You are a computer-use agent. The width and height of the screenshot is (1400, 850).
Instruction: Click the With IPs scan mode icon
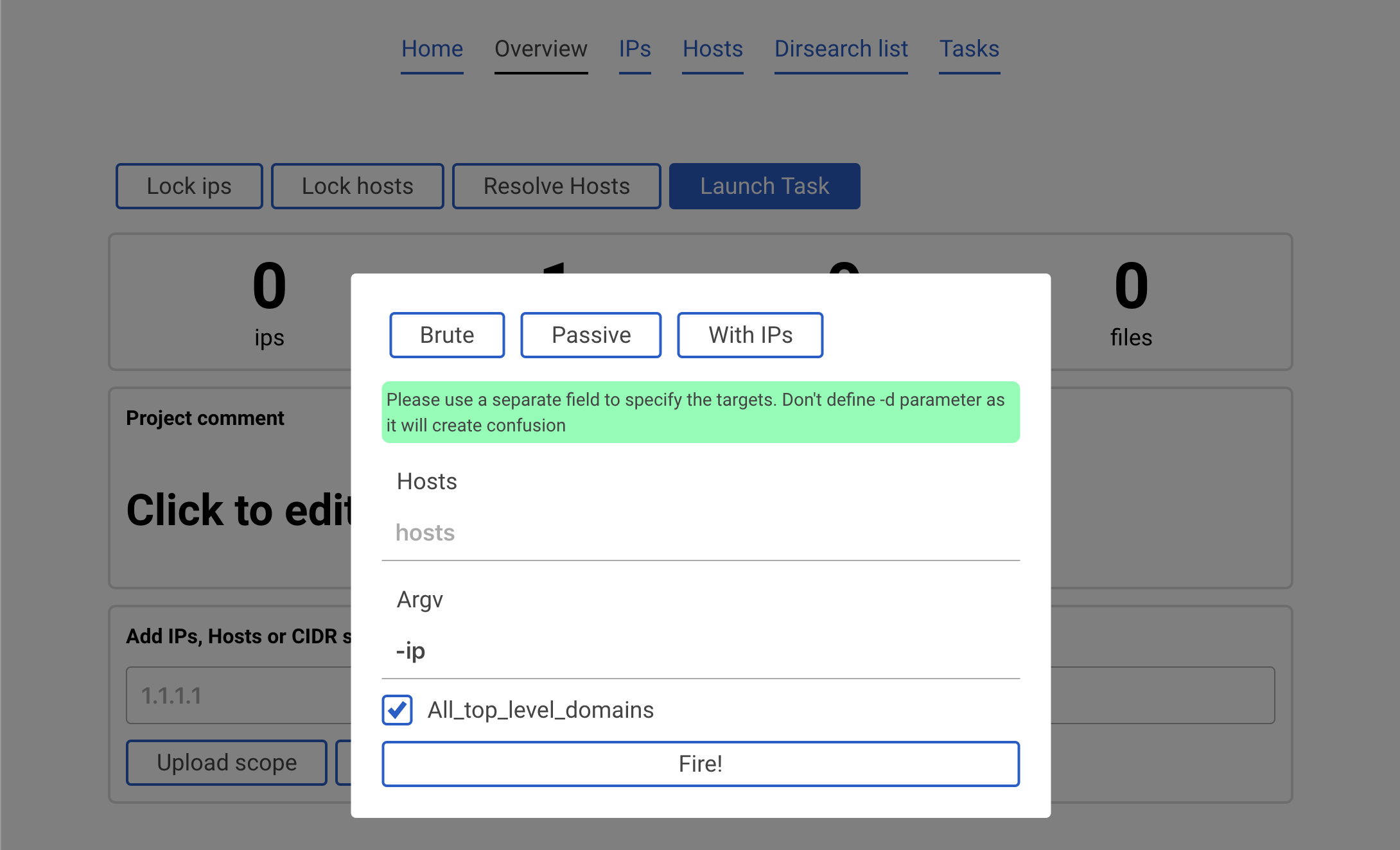pos(750,334)
